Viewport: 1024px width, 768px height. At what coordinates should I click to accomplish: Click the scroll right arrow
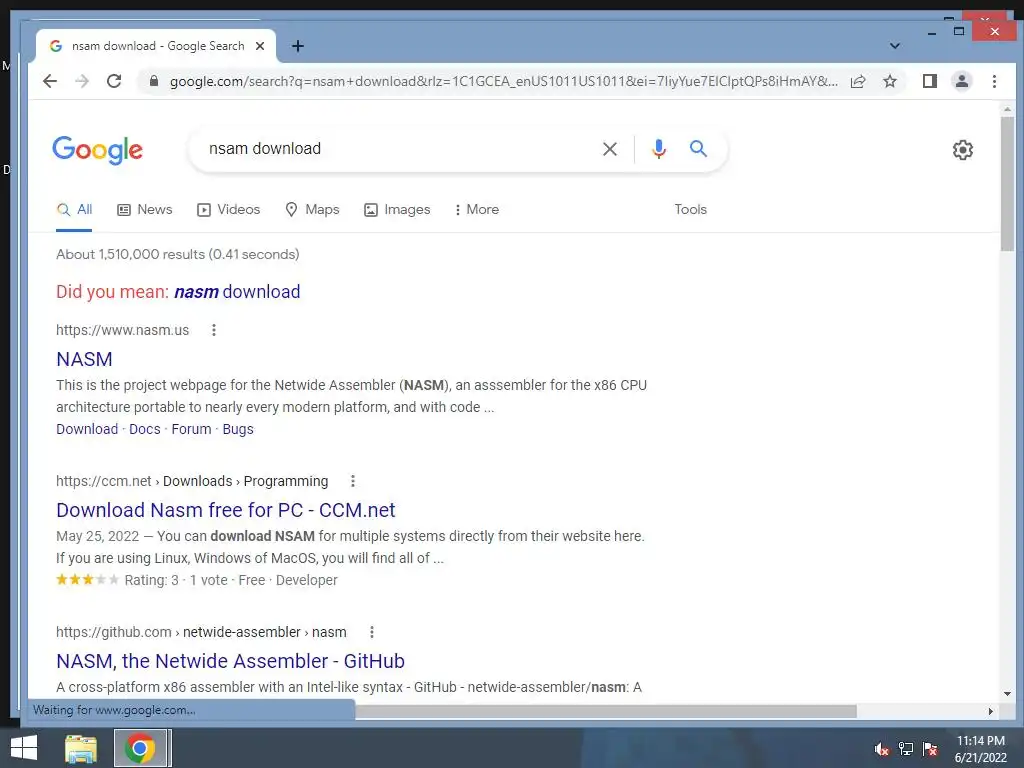tap(991, 711)
